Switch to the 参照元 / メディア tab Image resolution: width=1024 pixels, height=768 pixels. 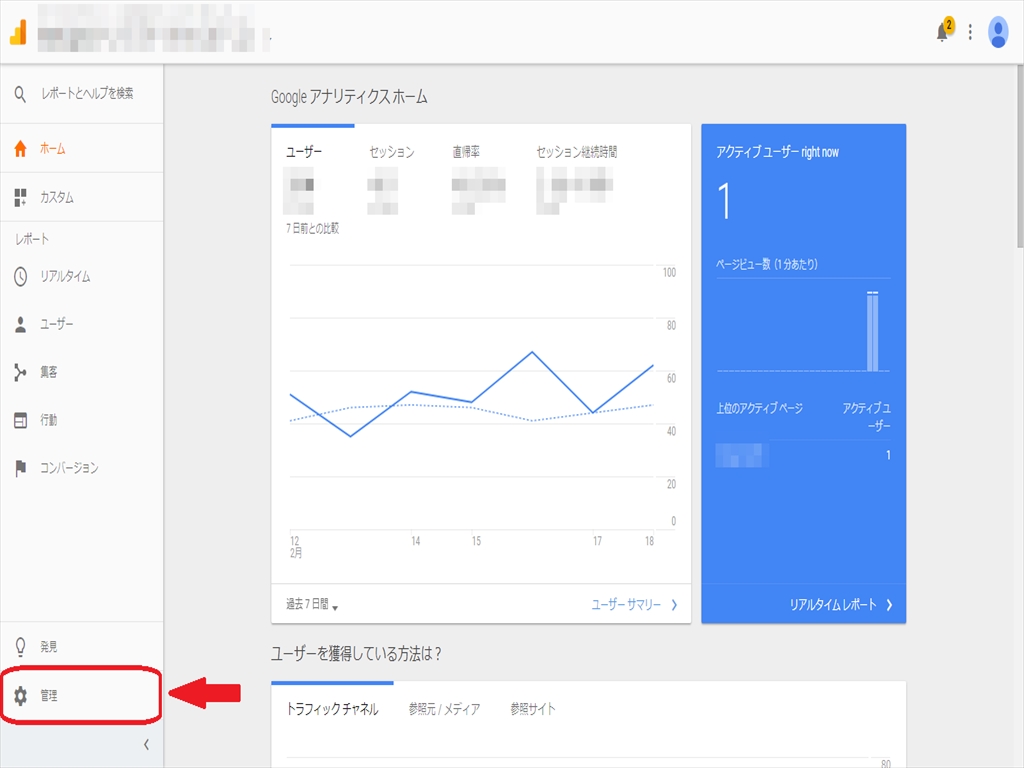[x=444, y=709]
